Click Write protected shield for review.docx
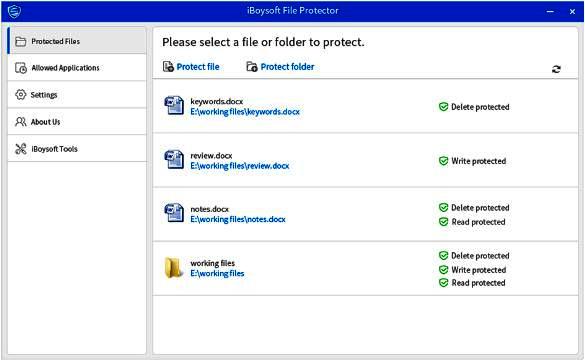This screenshot has width=585, height=361. (x=443, y=161)
